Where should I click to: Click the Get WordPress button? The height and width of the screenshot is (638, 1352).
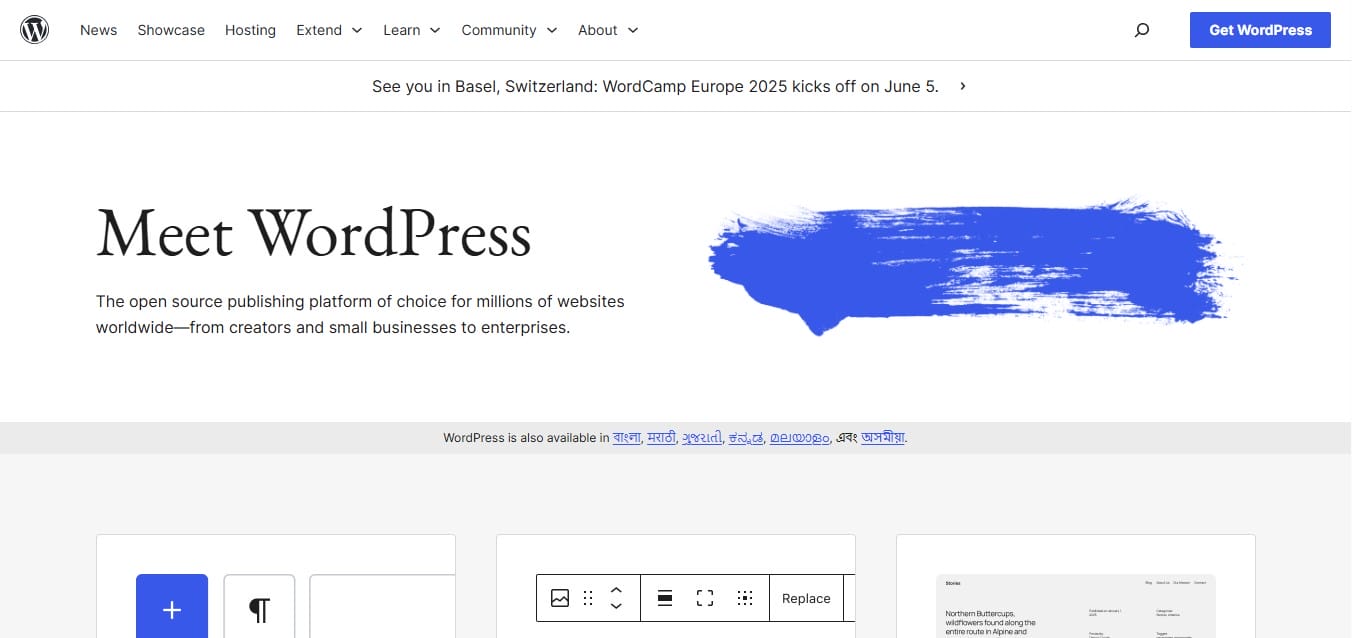click(x=1259, y=30)
